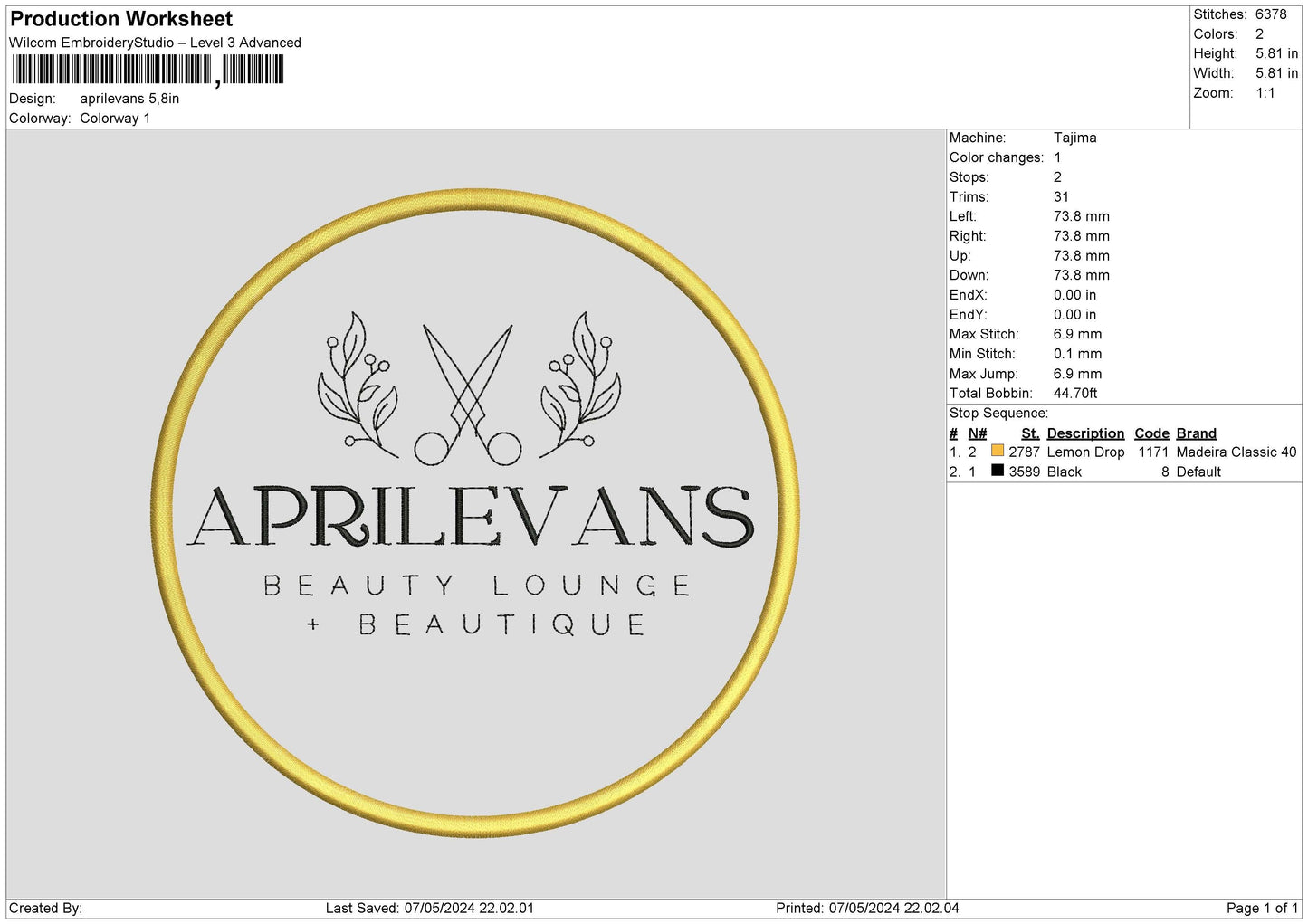
Task: Click the Madeira Classic 40 brand text
Action: [x=1236, y=452]
